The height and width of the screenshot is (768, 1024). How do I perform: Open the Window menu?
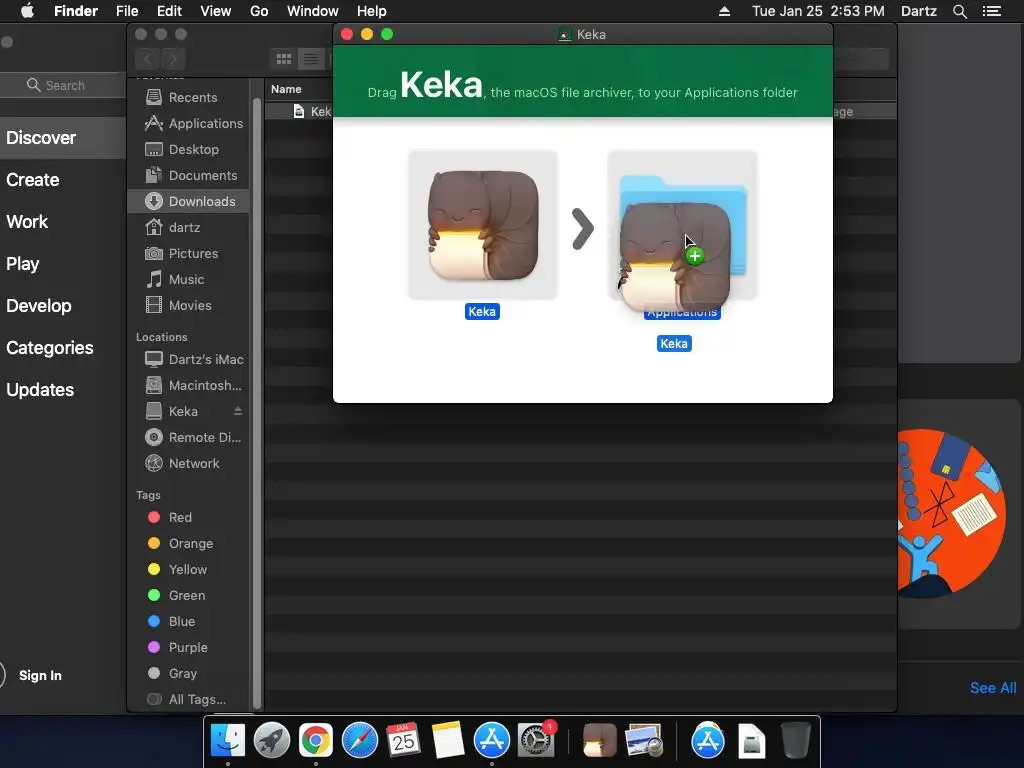(313, 11)
